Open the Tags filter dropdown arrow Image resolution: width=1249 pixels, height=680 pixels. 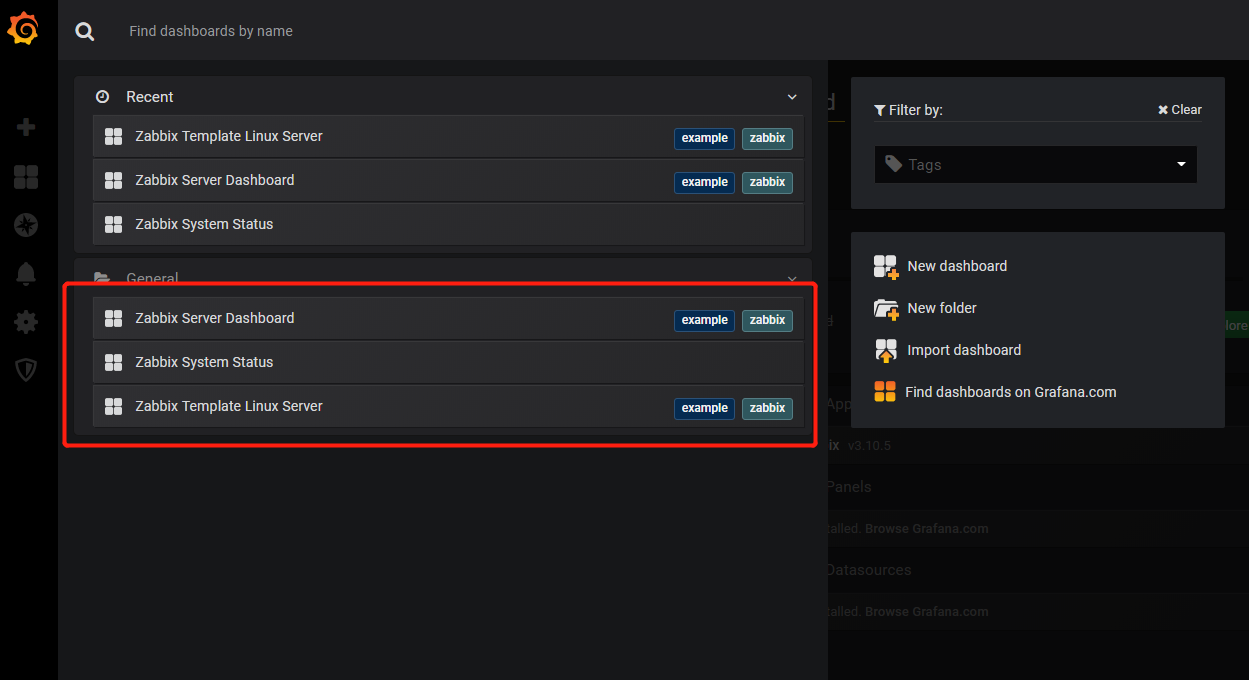(1181, 164)
